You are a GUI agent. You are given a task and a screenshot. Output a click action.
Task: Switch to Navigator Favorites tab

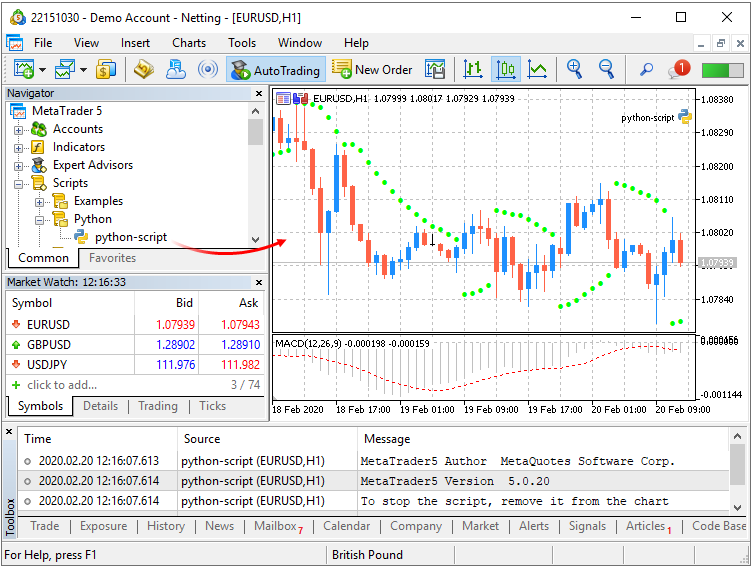[112, 258]
